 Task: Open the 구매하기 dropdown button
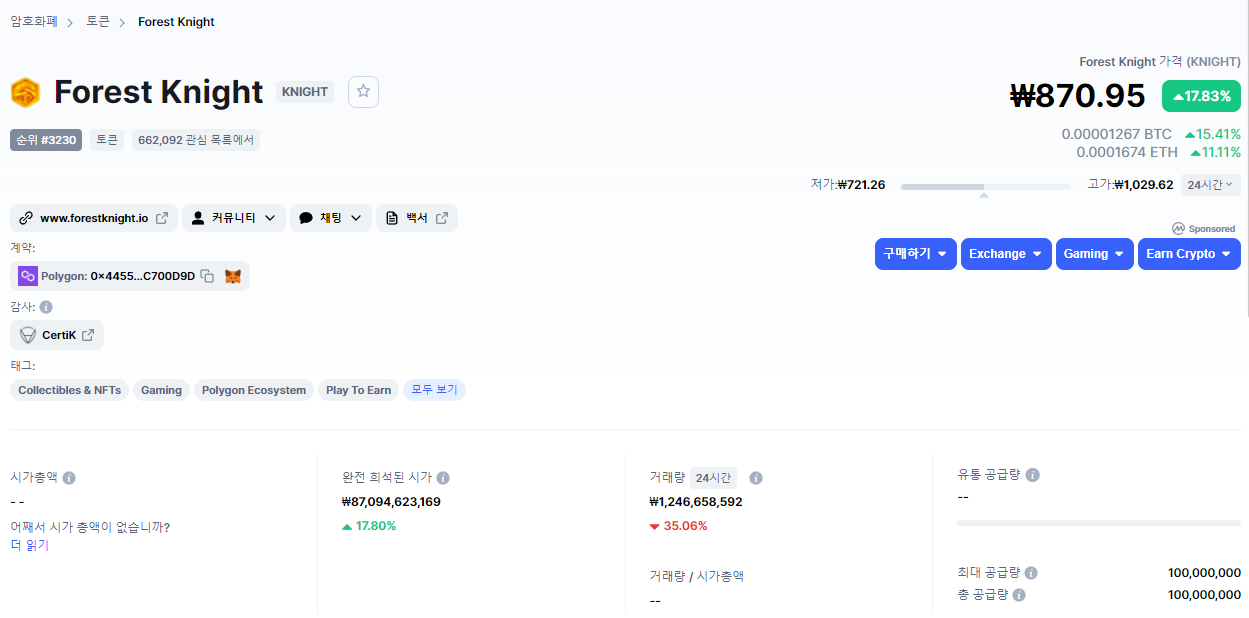(x=916, y=254)
